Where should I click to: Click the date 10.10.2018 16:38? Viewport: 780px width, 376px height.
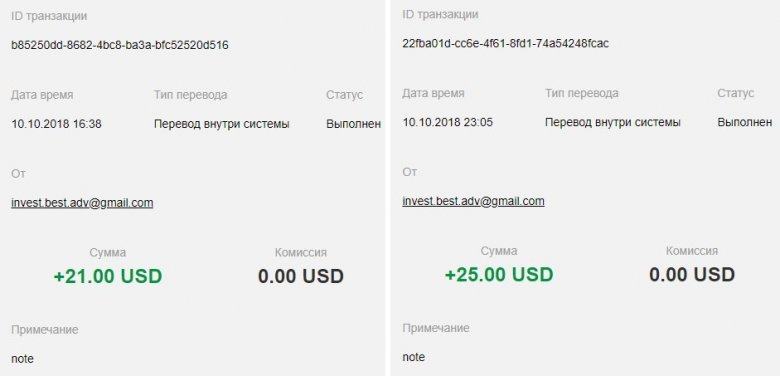click(x=56, y=124)
